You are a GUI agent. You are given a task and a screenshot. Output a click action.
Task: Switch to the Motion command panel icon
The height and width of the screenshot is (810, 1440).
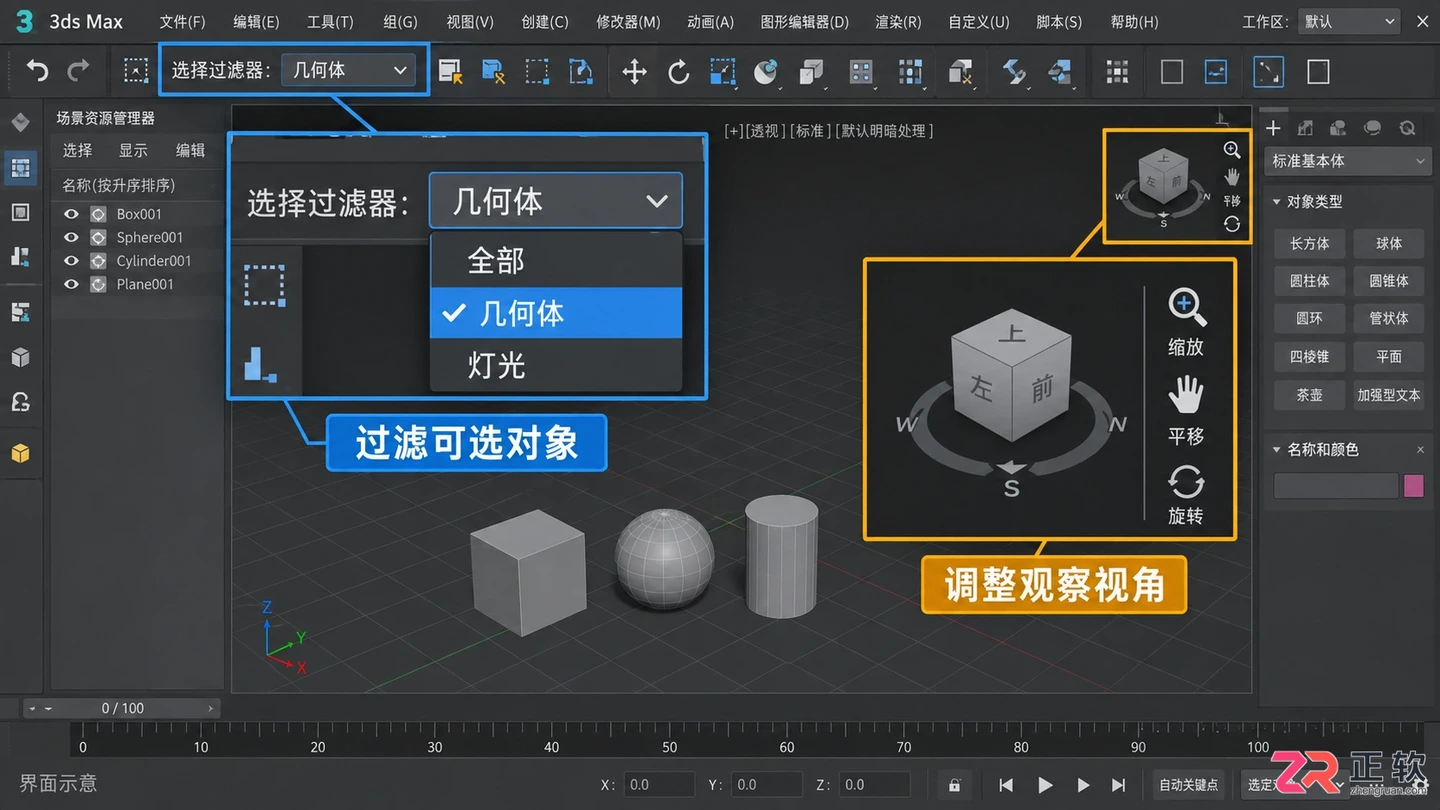(1373, 128)
